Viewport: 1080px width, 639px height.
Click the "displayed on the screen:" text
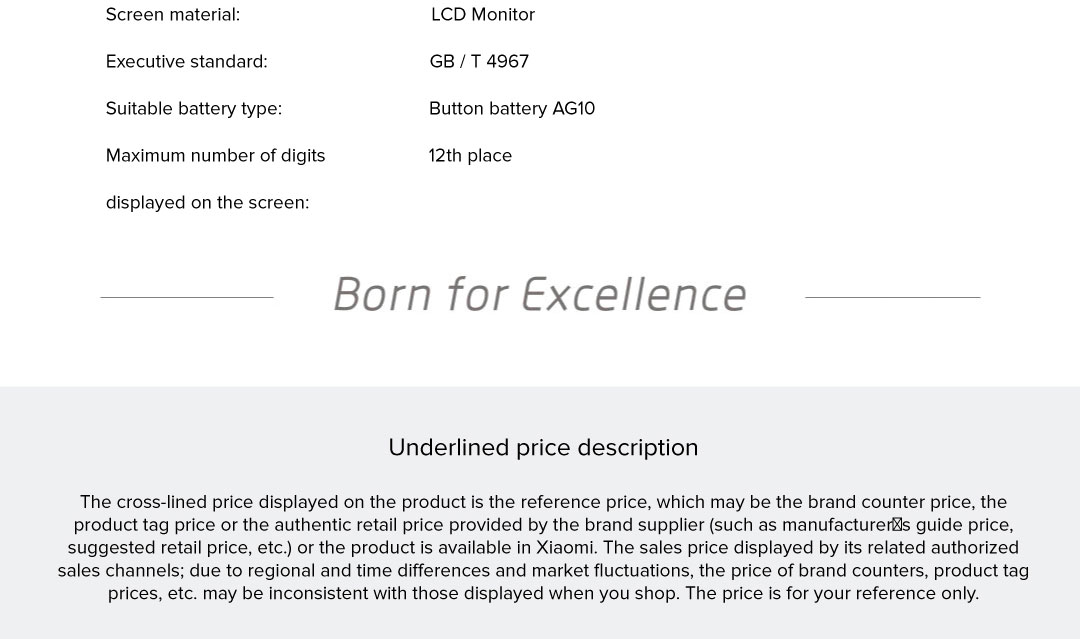coord(207,203)
